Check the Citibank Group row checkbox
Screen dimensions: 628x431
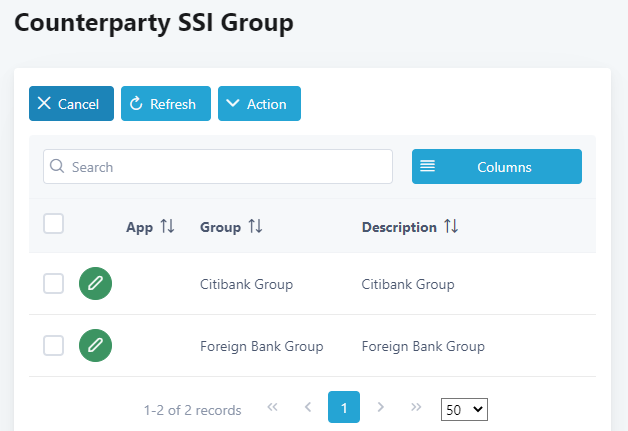[54, 284]
